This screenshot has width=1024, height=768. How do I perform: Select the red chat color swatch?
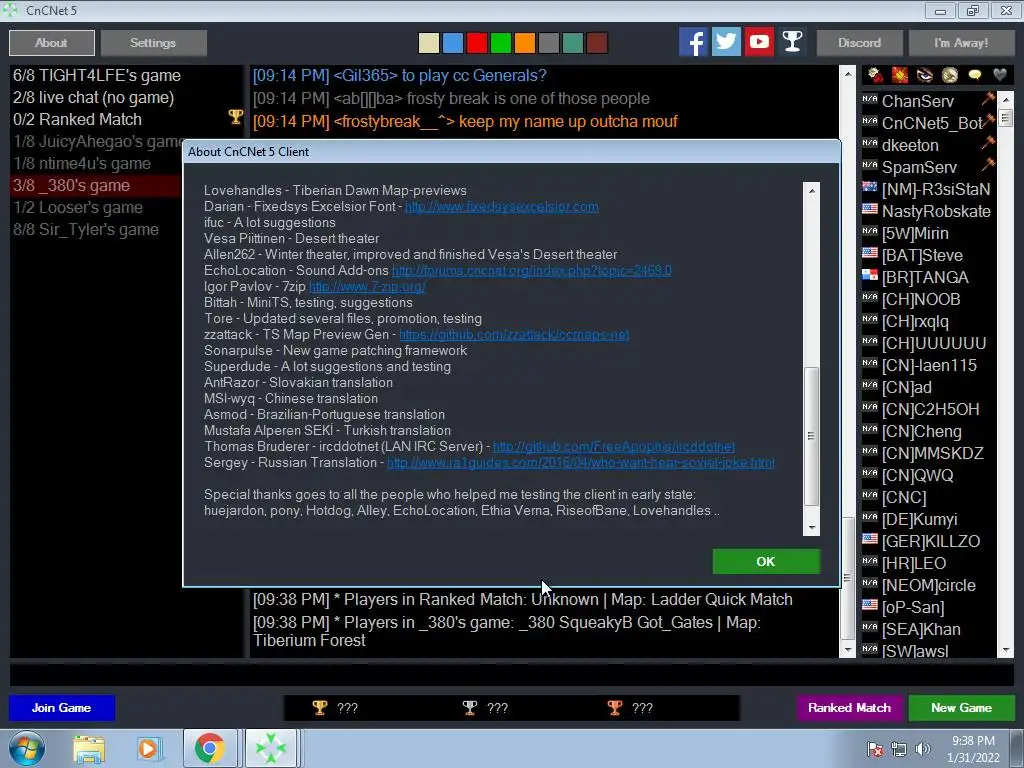[x=477, y=43]
